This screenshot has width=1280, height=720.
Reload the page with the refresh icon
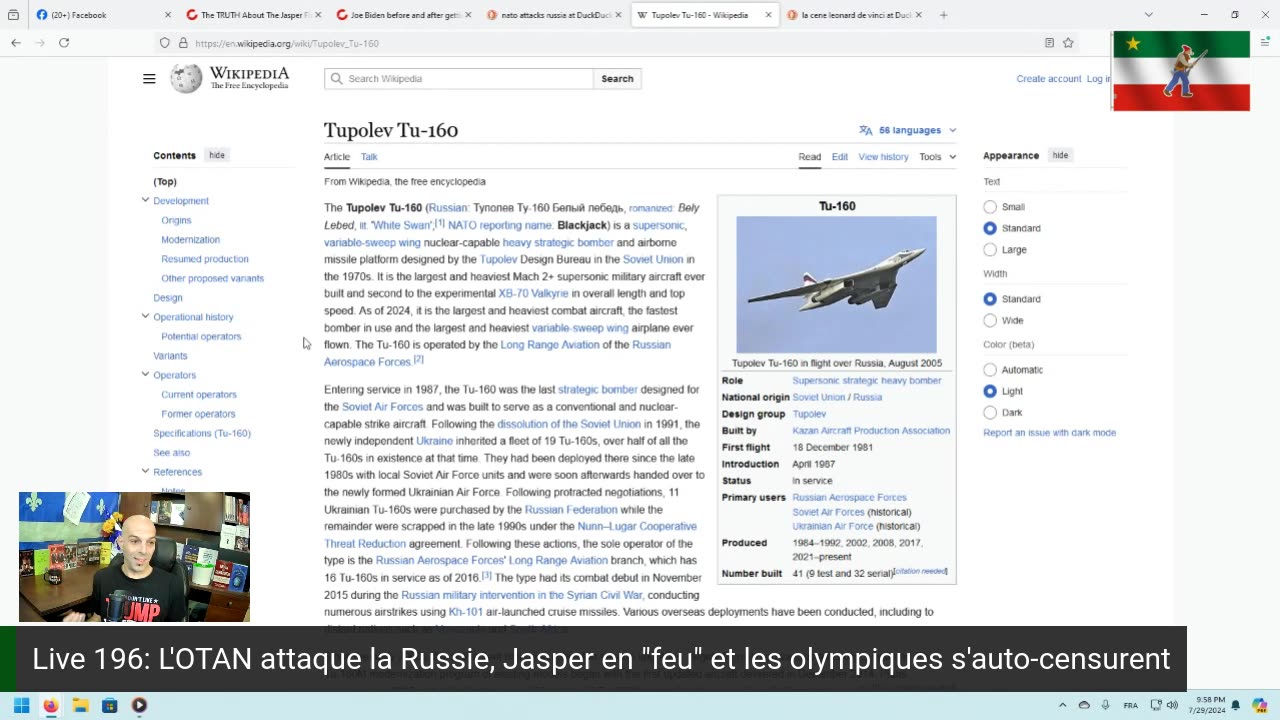64,43
